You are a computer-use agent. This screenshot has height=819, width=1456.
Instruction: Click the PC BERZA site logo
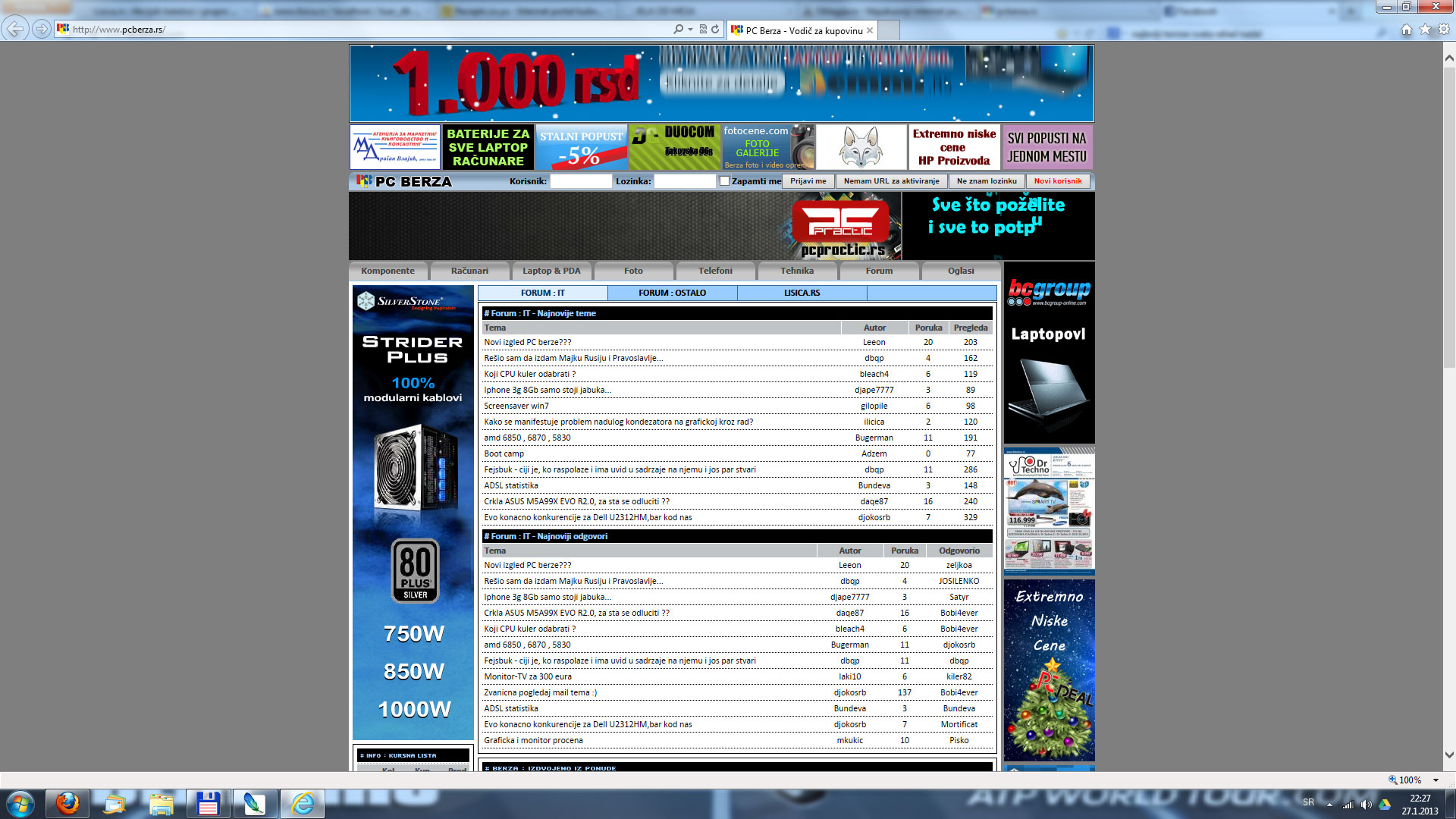pyautogui.click(x=404, y=181)
